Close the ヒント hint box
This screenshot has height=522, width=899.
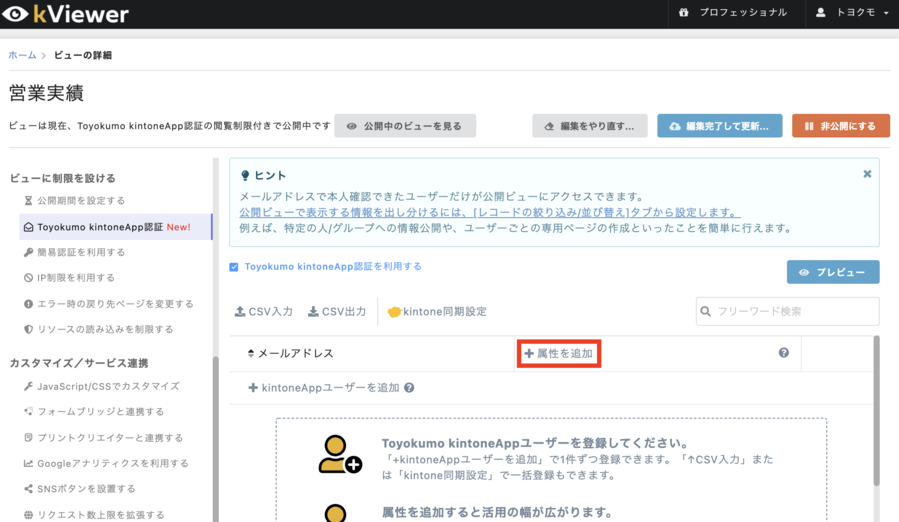click(x=867, y=174)
